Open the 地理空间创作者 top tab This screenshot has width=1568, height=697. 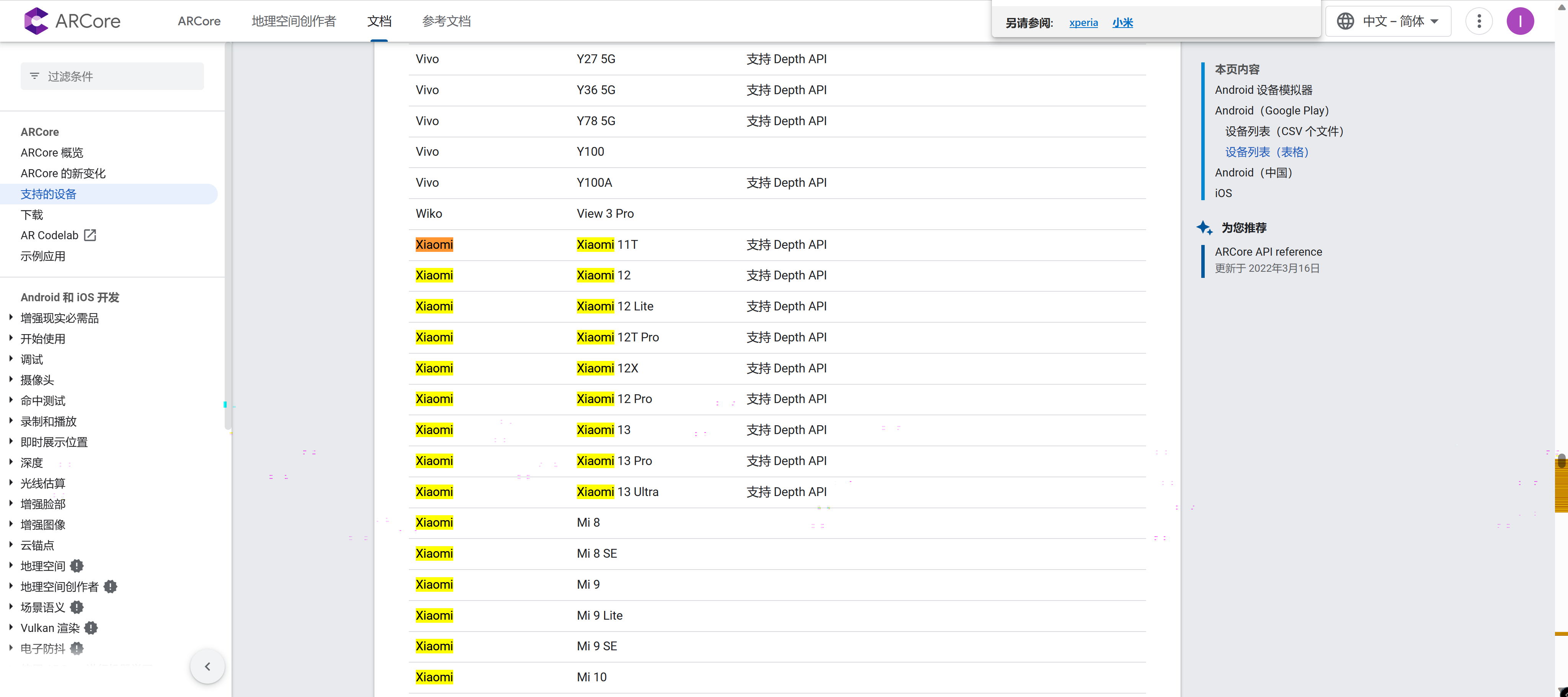(293, 21)
